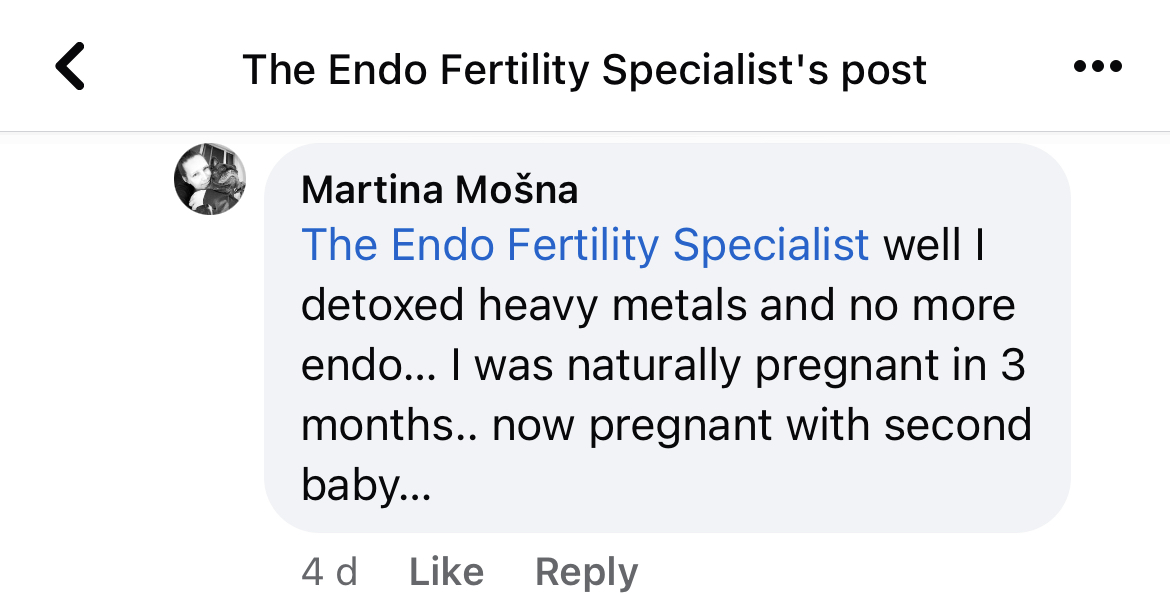Click the commenter name Martina Mošna
1170x611 pixels.
tap(439, 189)
